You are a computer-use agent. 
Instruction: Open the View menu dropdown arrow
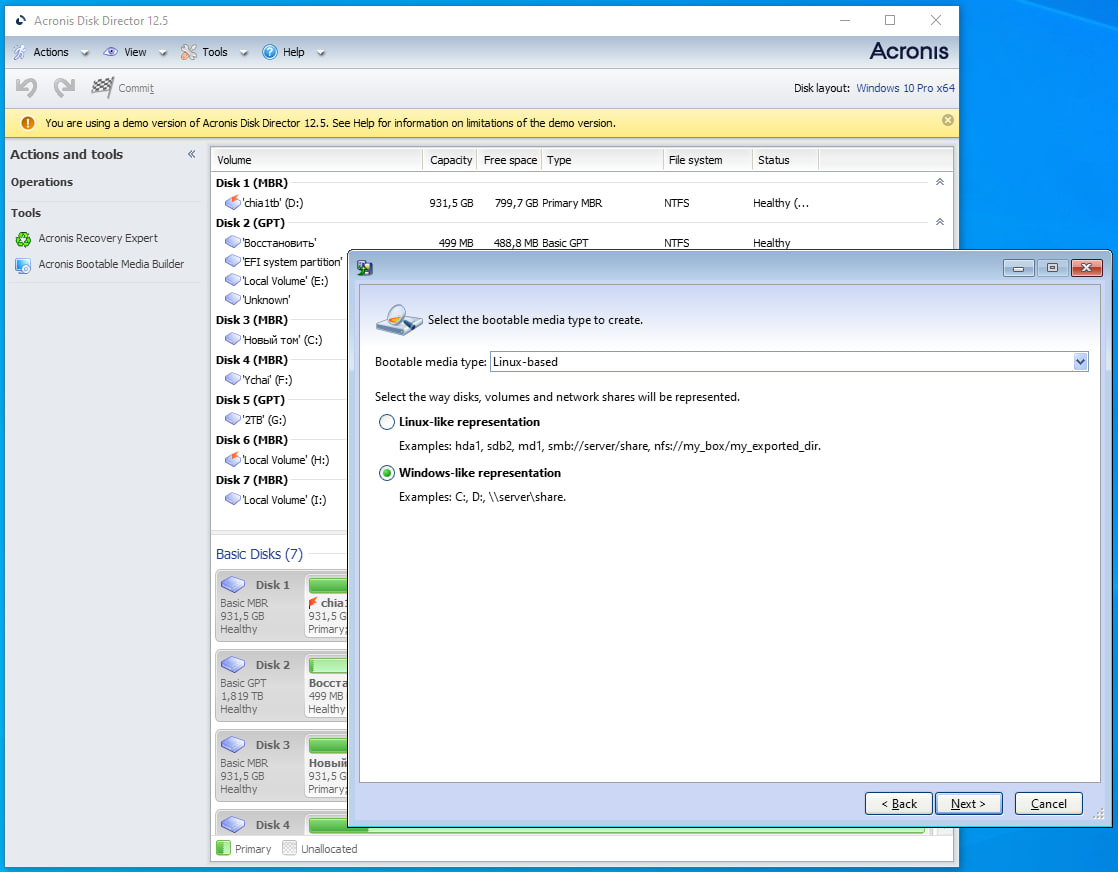coord(163,53)
